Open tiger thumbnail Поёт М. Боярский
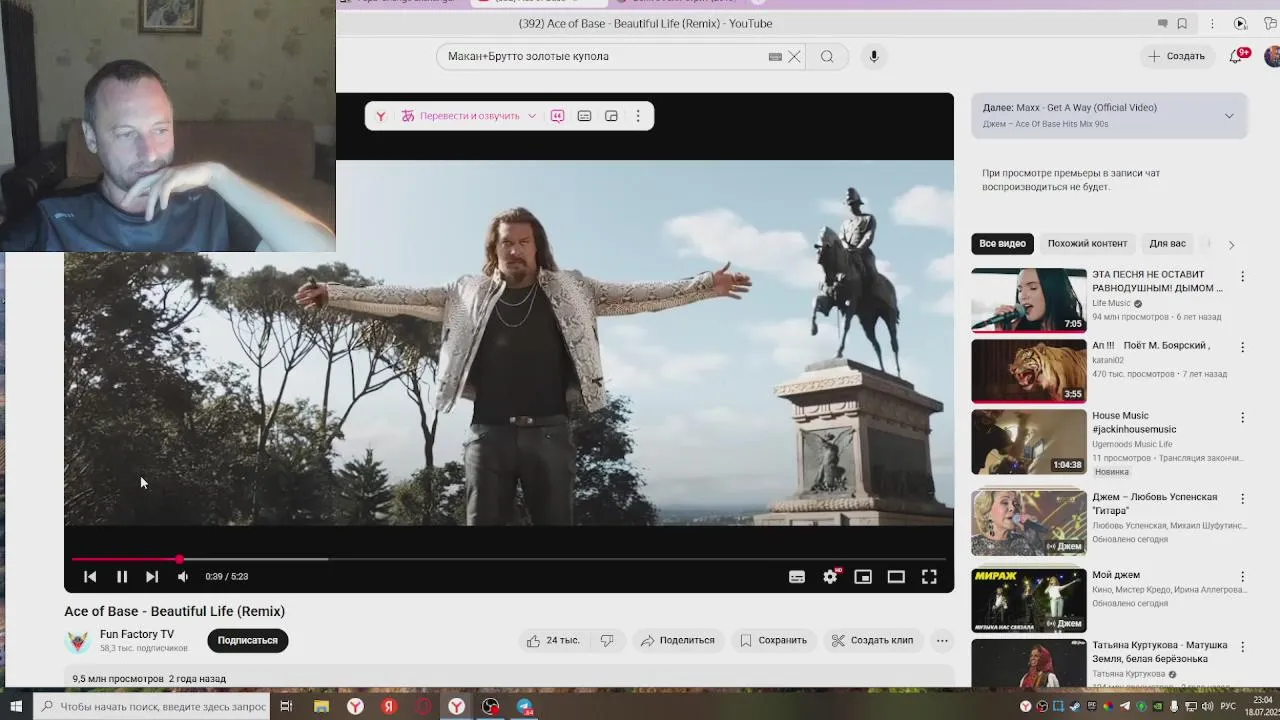Image resolution: width=1280 pixels, height=720 pixels. point(1028,371)
